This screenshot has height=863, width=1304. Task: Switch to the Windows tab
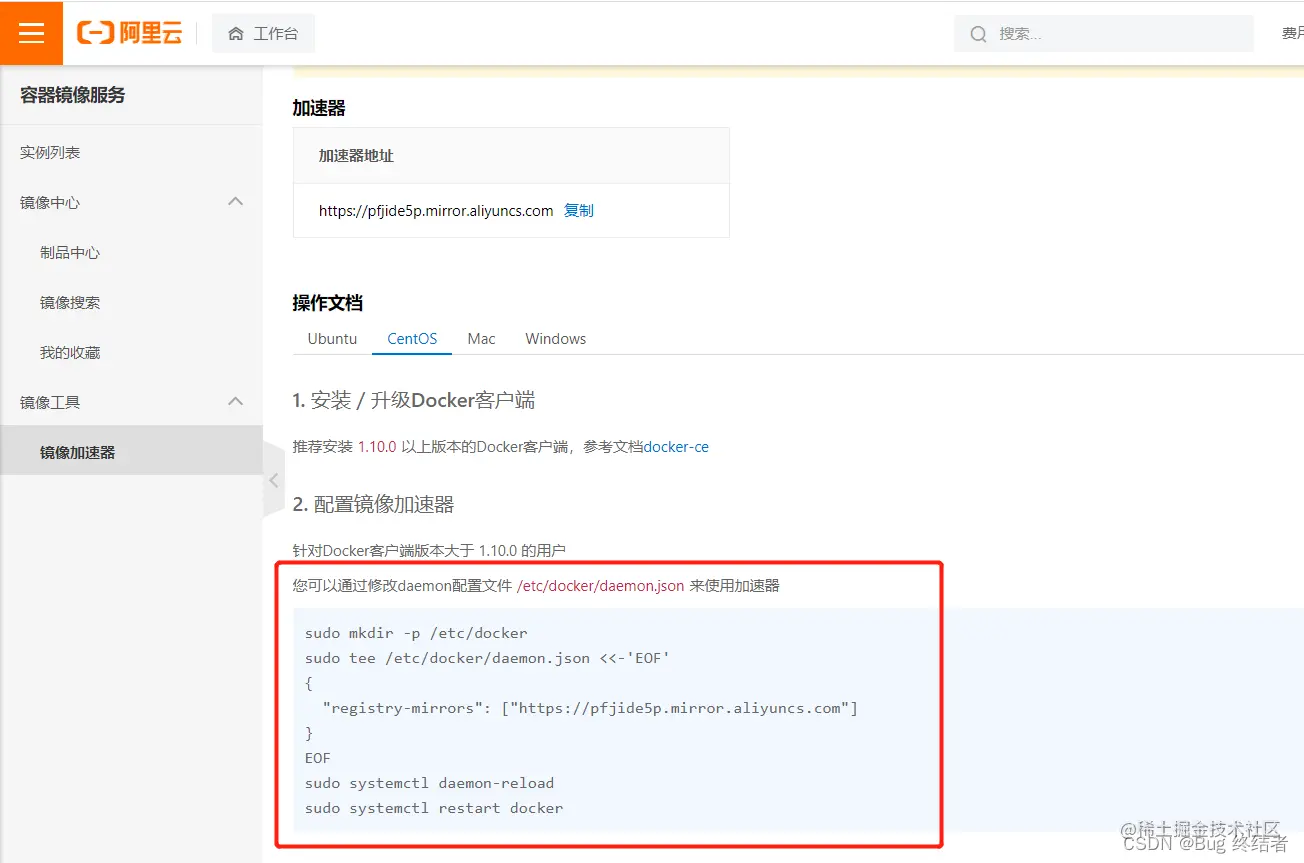coord(556,338)
